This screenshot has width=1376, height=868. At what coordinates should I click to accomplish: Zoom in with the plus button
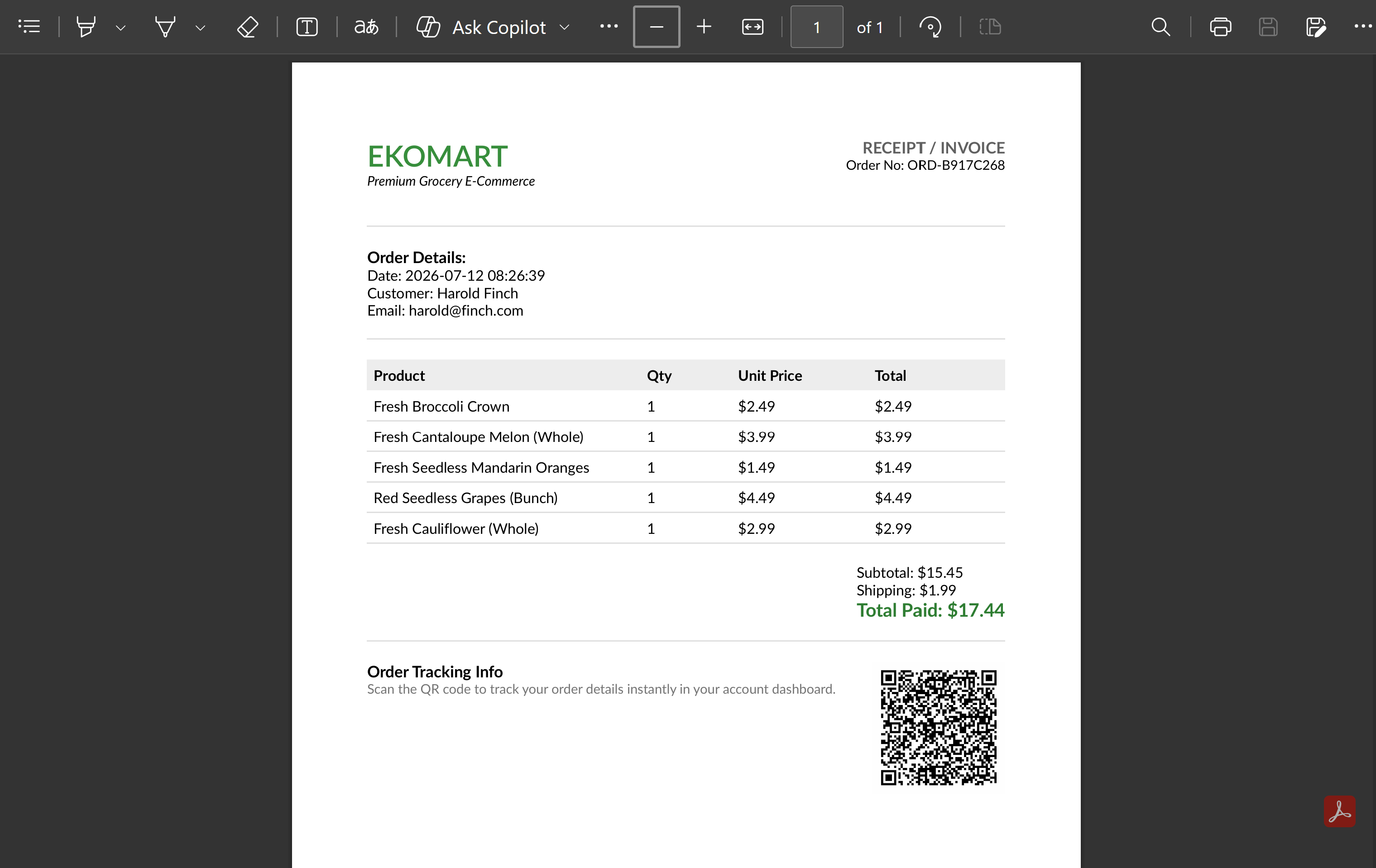point(704,26)
